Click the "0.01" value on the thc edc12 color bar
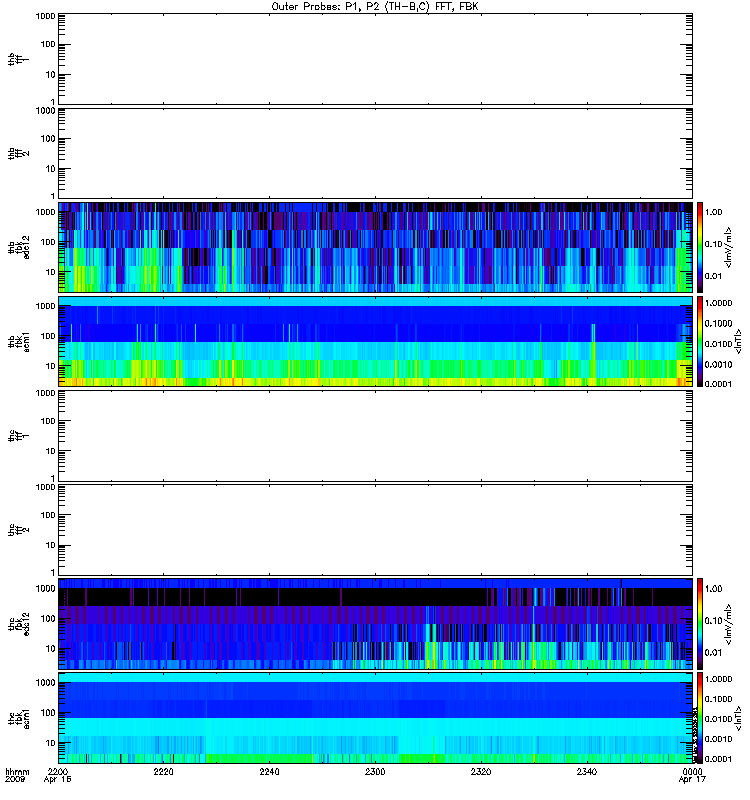 click(714, 653)
